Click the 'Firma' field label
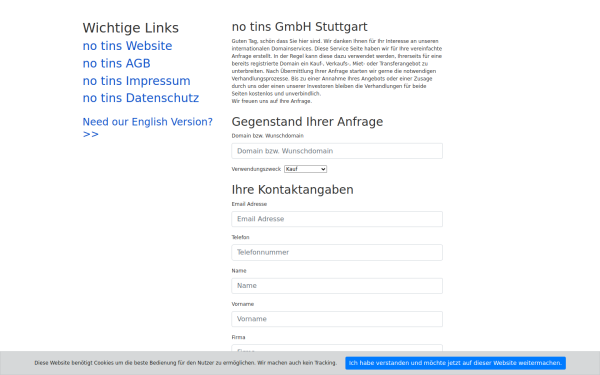The width and height of the screenshot is (600, 375). point(238,338)
